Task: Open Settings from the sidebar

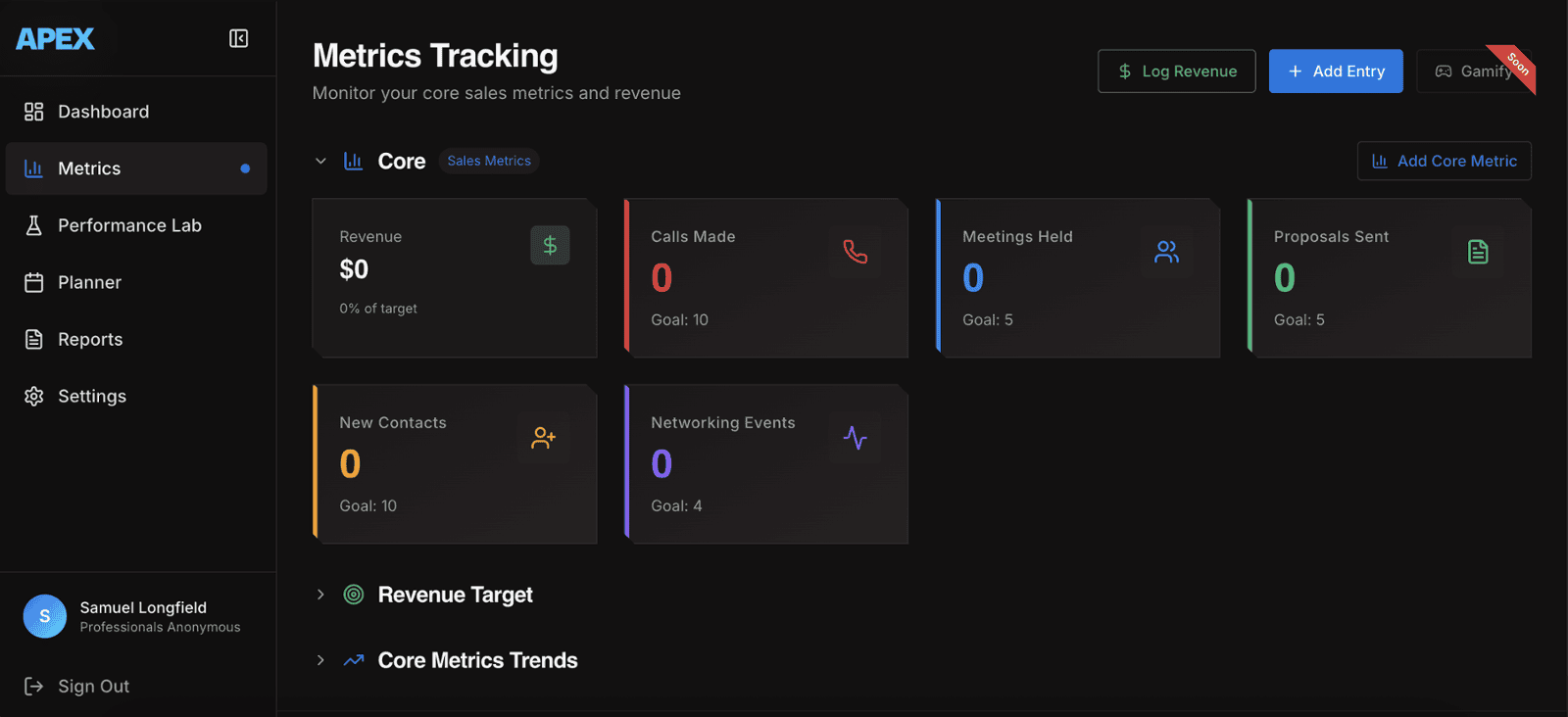Action: pyautogui.click(x=91, y=396)
